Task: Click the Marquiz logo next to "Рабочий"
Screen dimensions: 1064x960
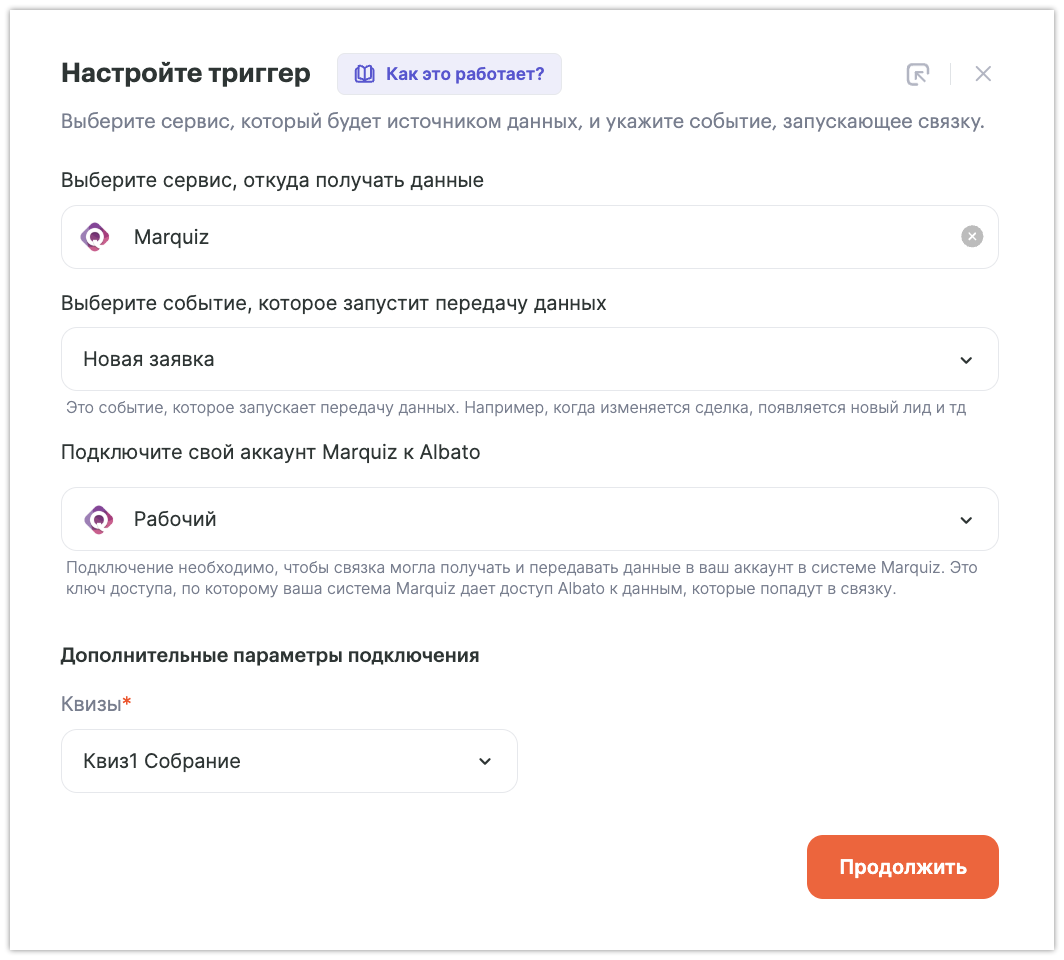Action: click(98, 519)
